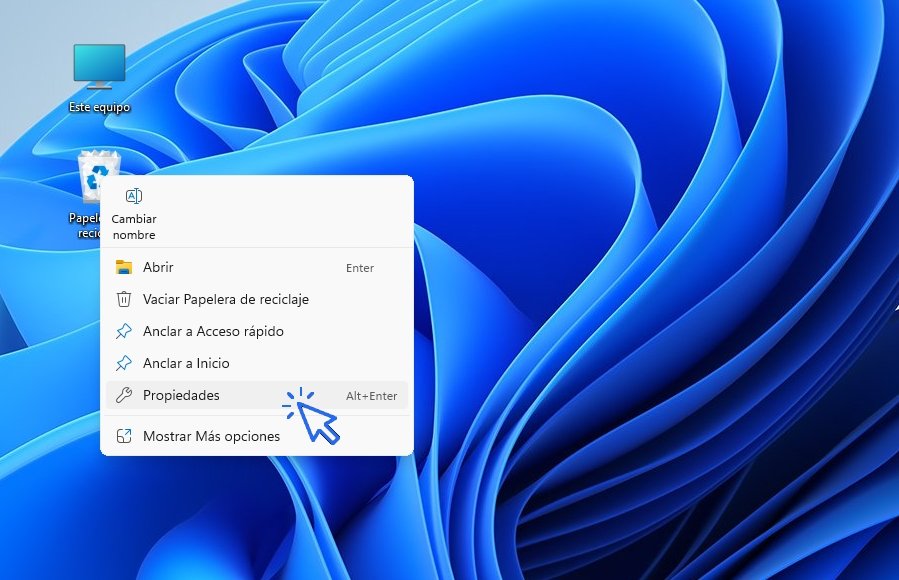
Task: Click the pin icon beside Anclar a Inicio
Action: (x=124, y=363)
